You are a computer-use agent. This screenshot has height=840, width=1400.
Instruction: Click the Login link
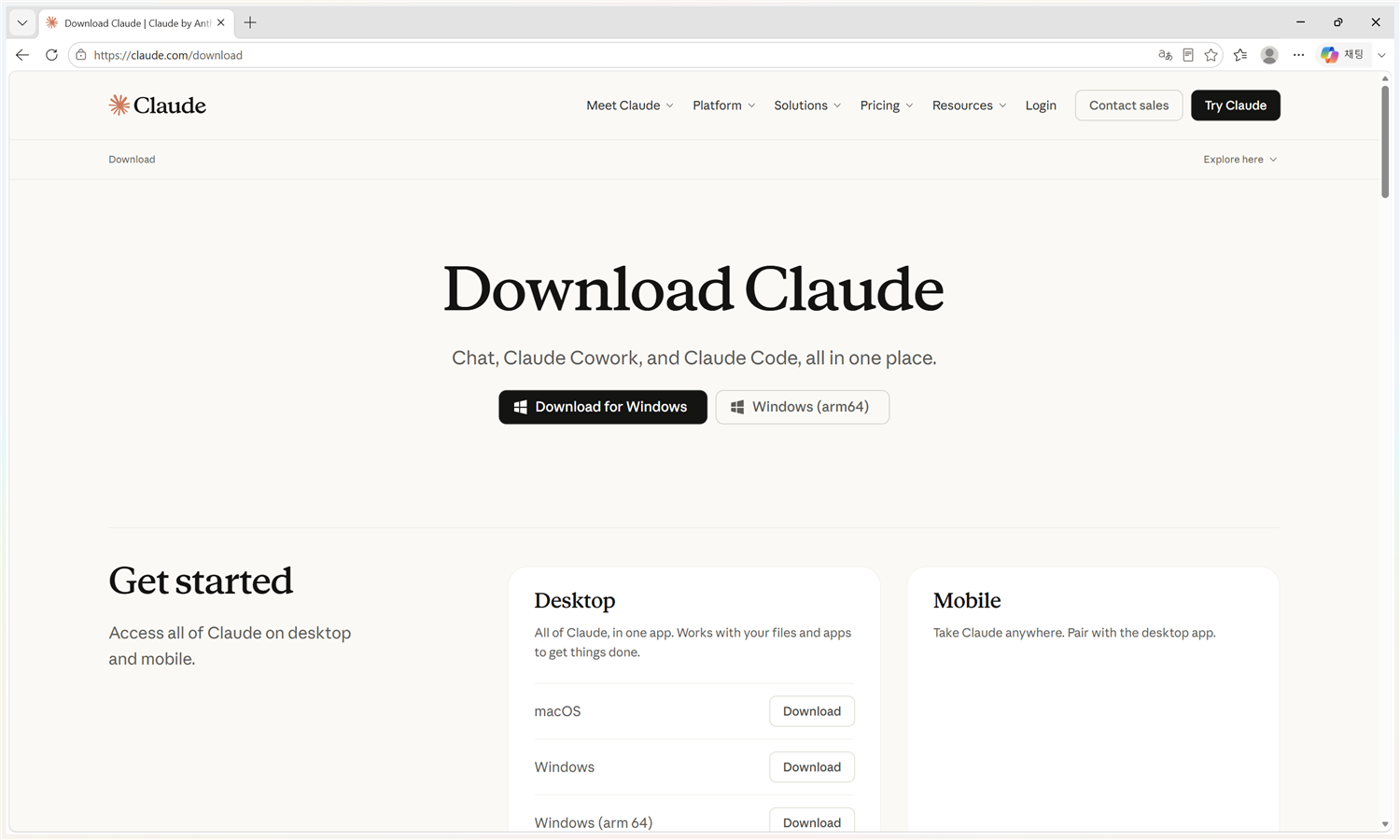point(1041,105)
